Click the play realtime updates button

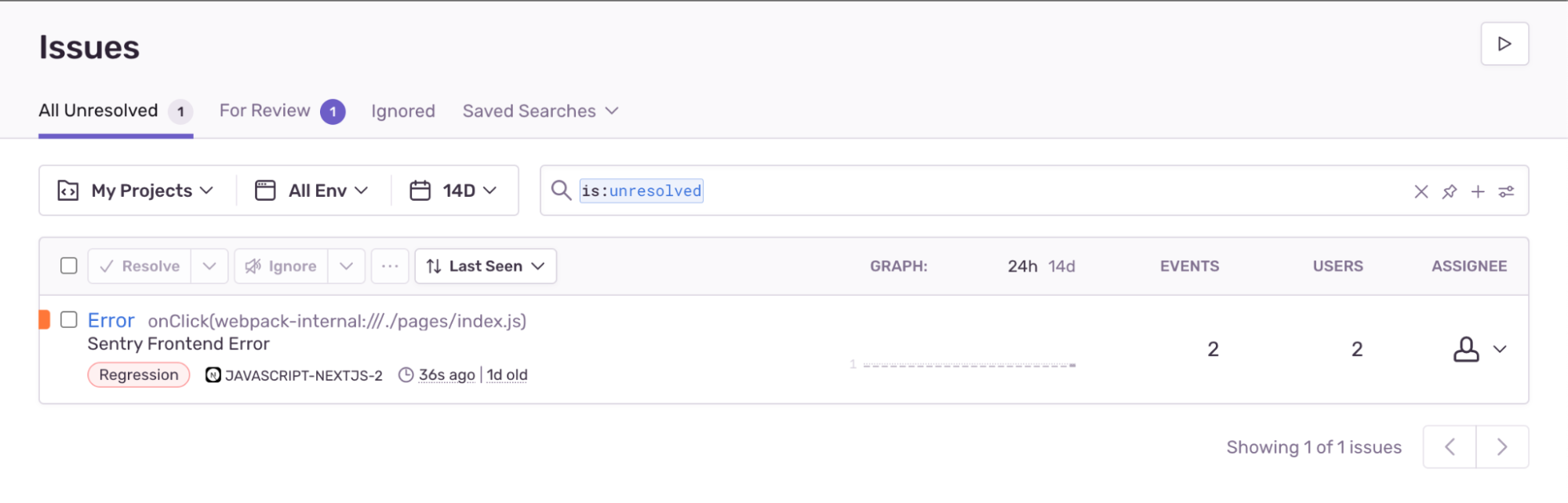pos(1504,44)
